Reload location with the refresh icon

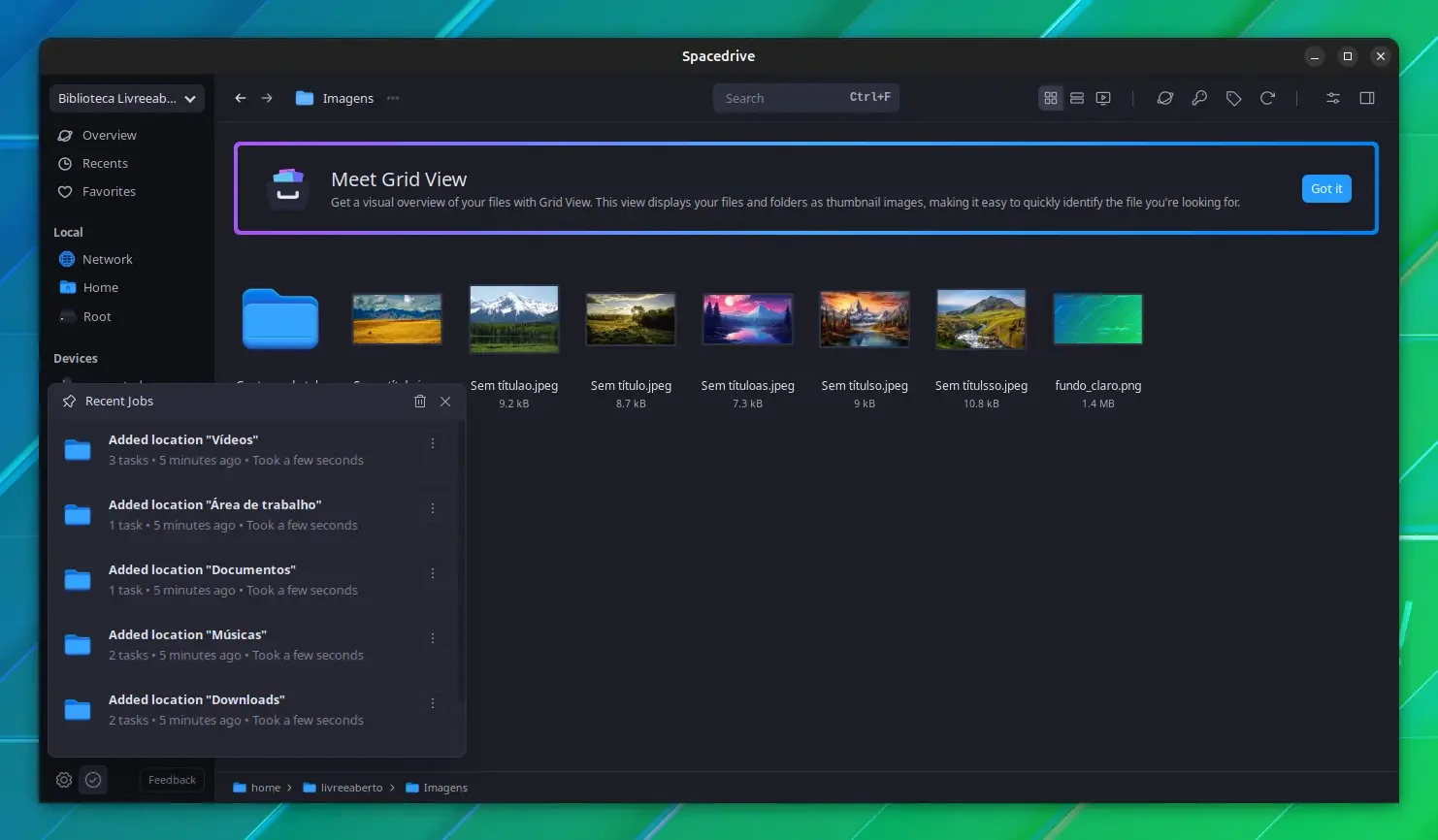(1267, 98)
